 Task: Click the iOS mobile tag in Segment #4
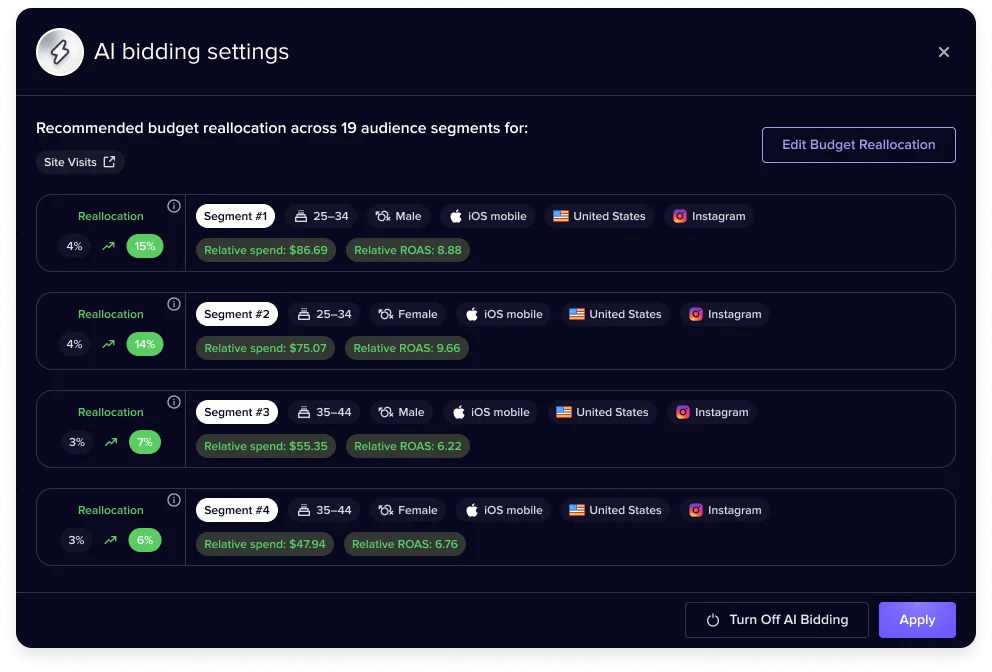point(504,511)
